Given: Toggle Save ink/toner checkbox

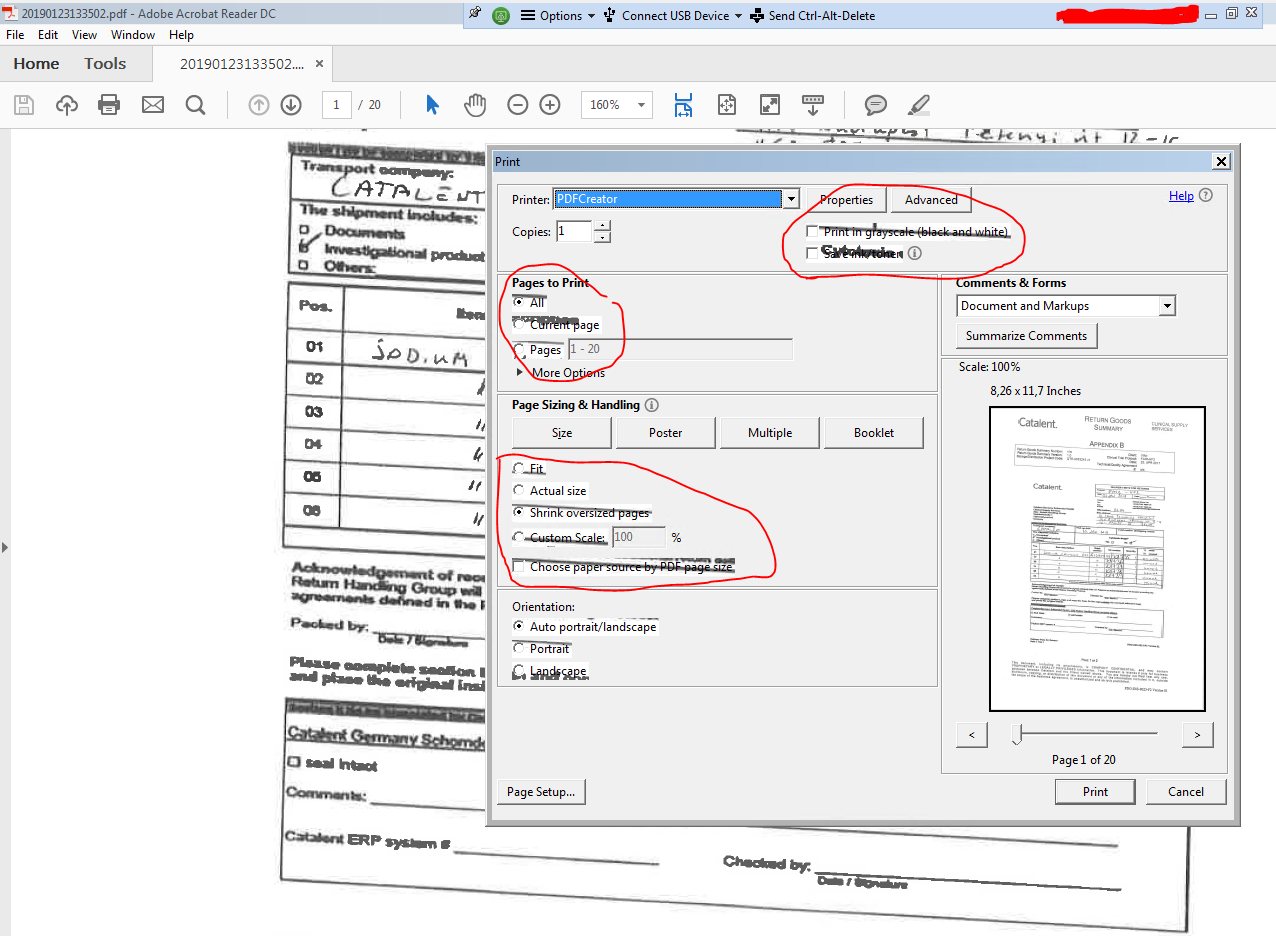Looking at the screenshot, I should [812, 254].
